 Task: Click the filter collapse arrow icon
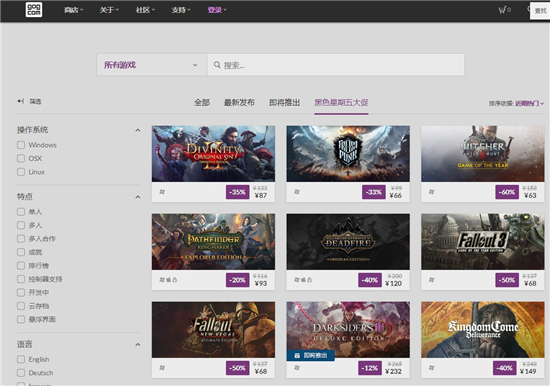[x=21, y=101]
